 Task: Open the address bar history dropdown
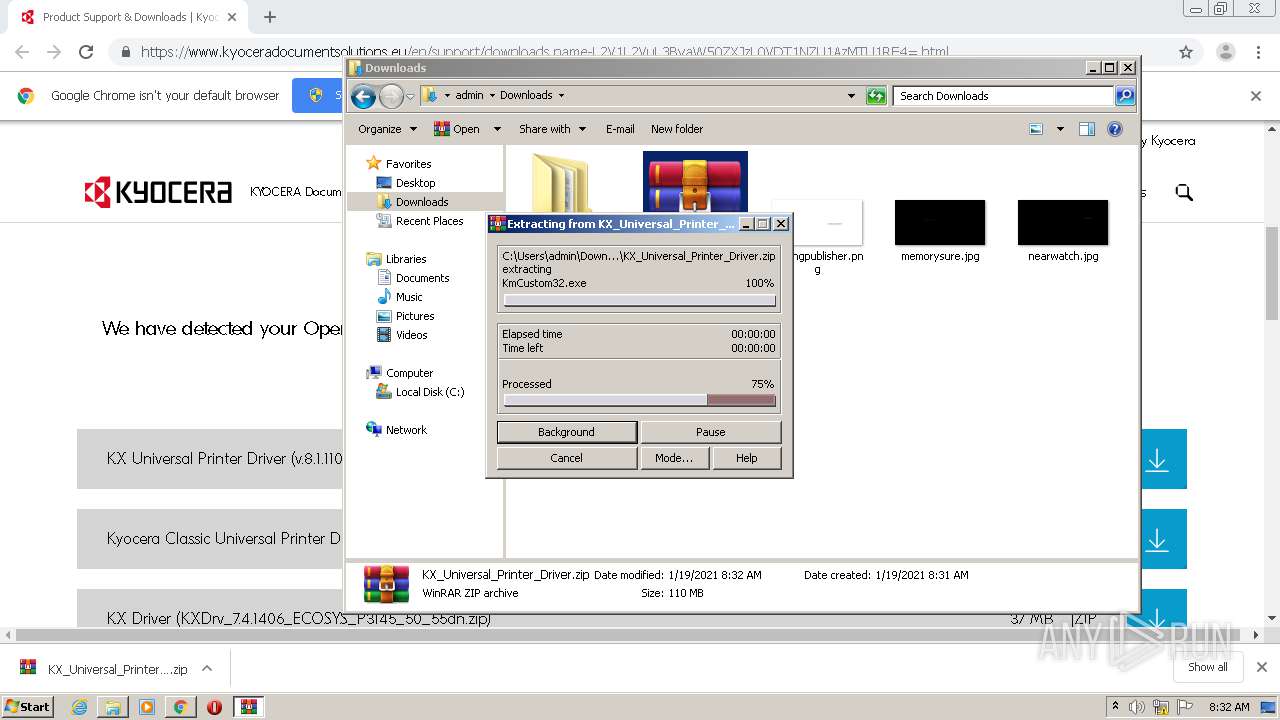coord(851,96)
